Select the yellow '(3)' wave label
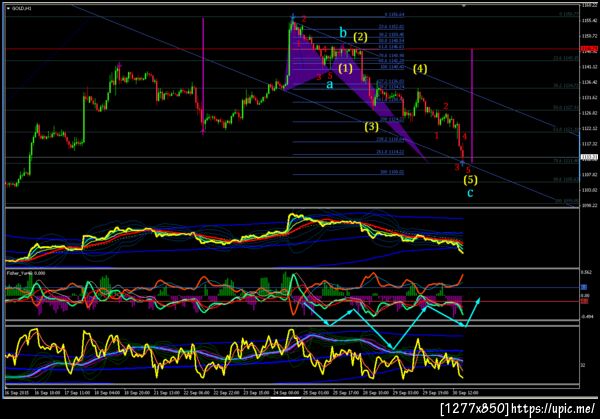600x419 pixels. pyautogui.click(x=371, y=126)
